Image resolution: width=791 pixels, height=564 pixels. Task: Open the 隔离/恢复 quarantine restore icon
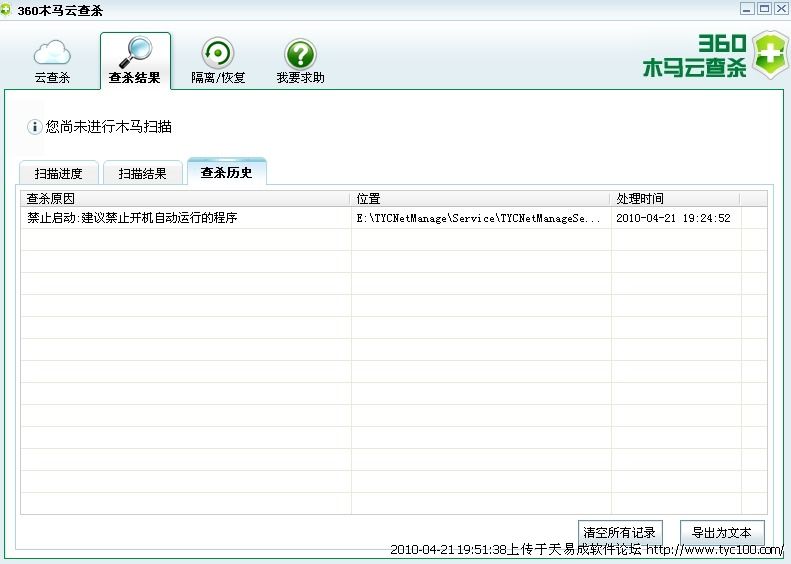click(217, 53)
